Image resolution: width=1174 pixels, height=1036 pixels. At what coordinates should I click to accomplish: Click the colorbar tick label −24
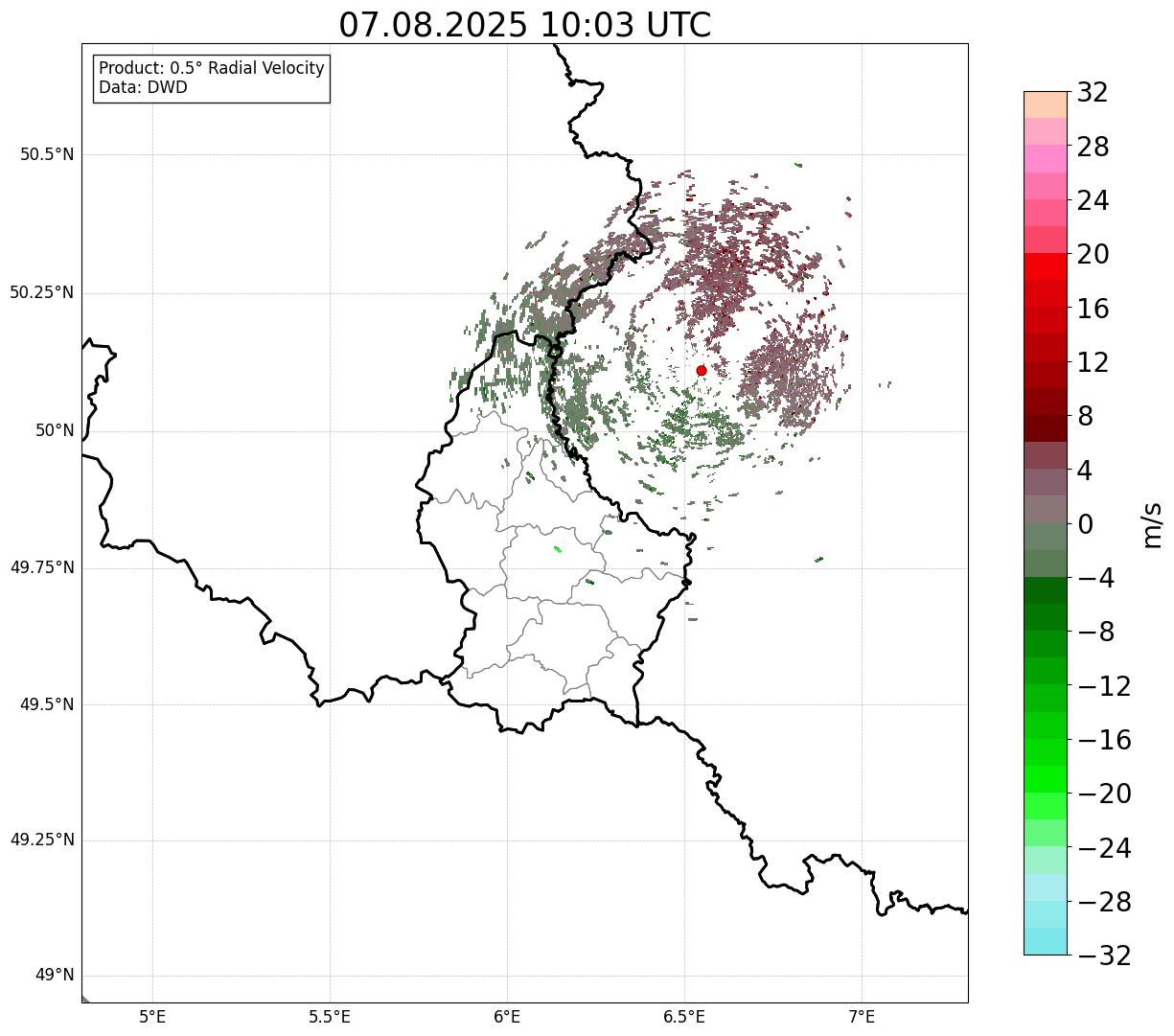pyautogui.click(x=1104, y=848)
